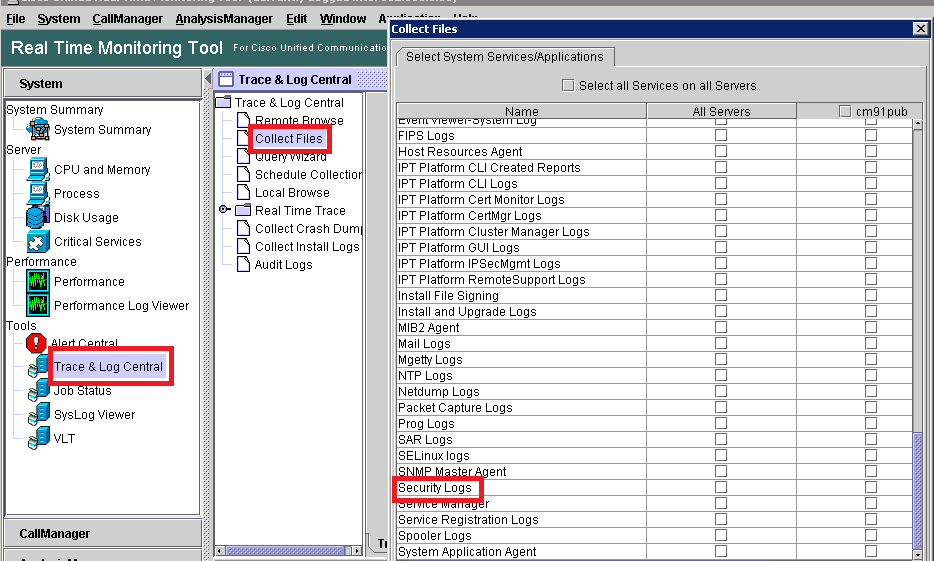The image size is (934, 561).
Task: Check Packet Capture Logs for cm91pub
Action: pyautogui.click(x=871, y=407)
